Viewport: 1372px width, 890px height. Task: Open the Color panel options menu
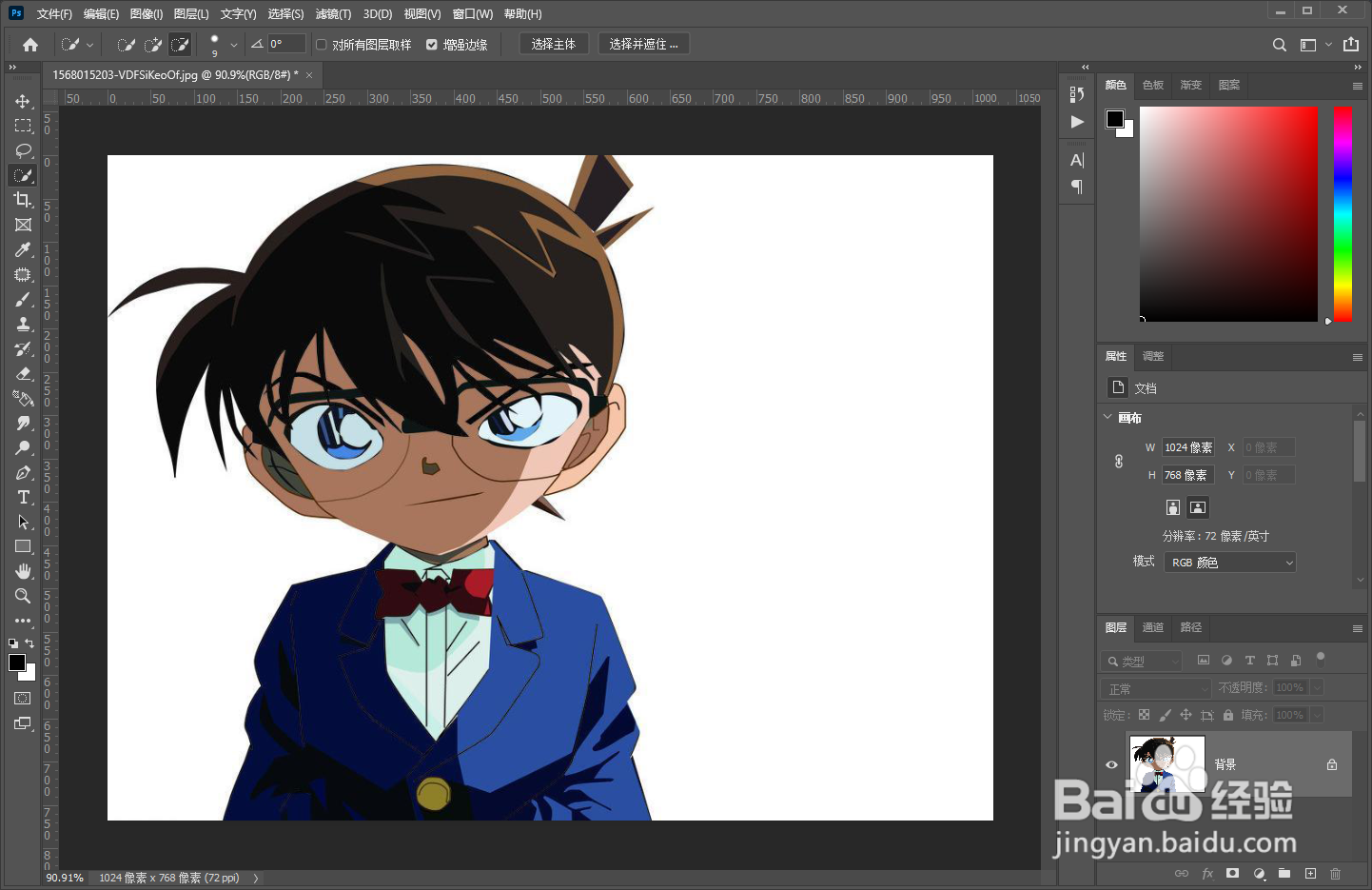(1358, 86)
